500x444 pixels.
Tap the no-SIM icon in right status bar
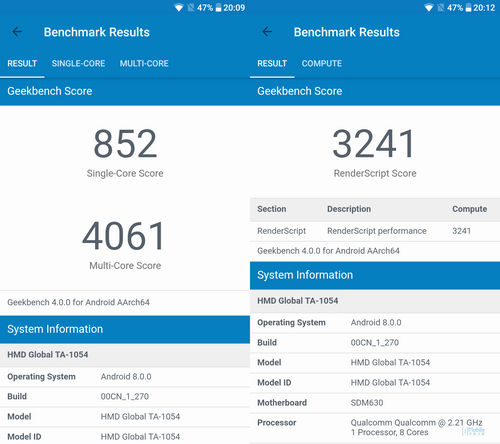(x=441, y=8)
